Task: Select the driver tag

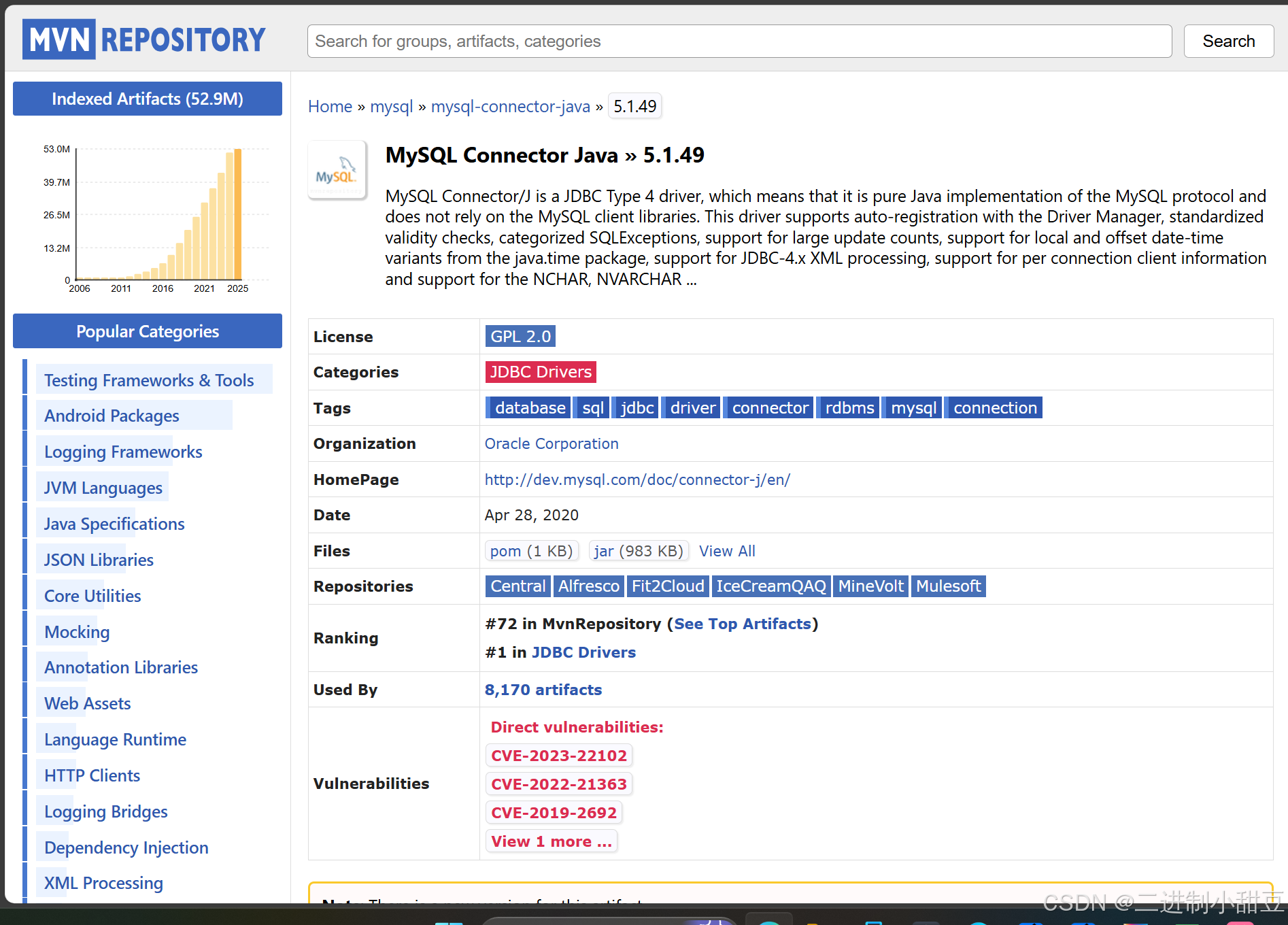Action: (x=692, y=408)
